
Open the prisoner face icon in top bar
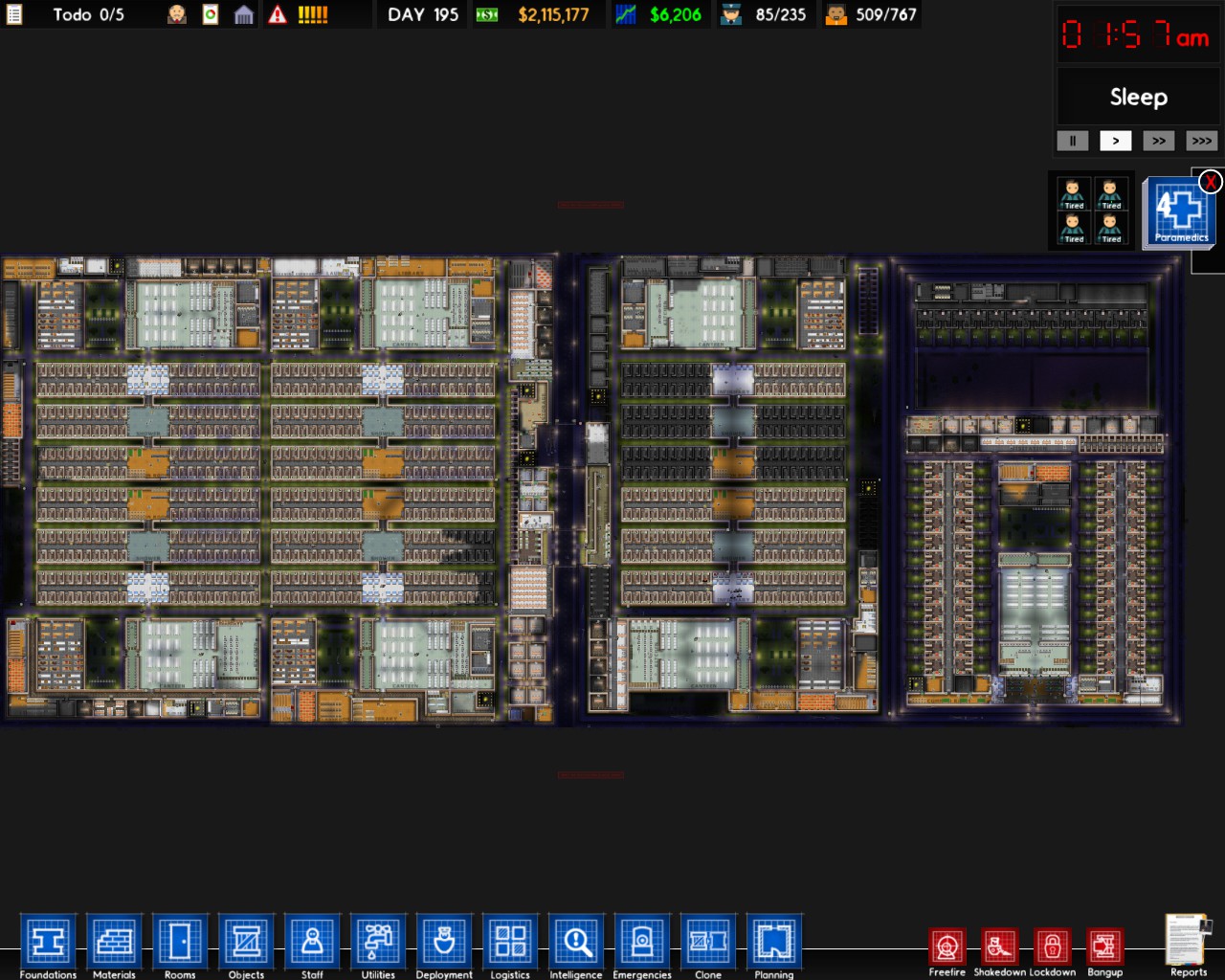[177, 14]
